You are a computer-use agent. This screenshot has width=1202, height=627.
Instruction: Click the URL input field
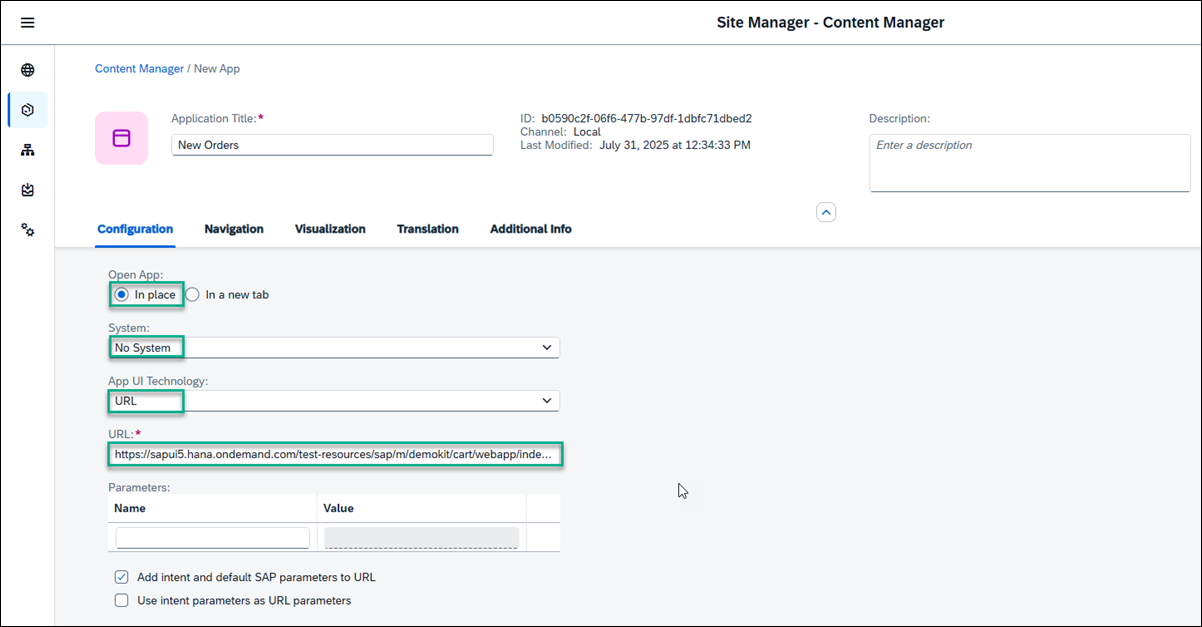pos(334,454)
